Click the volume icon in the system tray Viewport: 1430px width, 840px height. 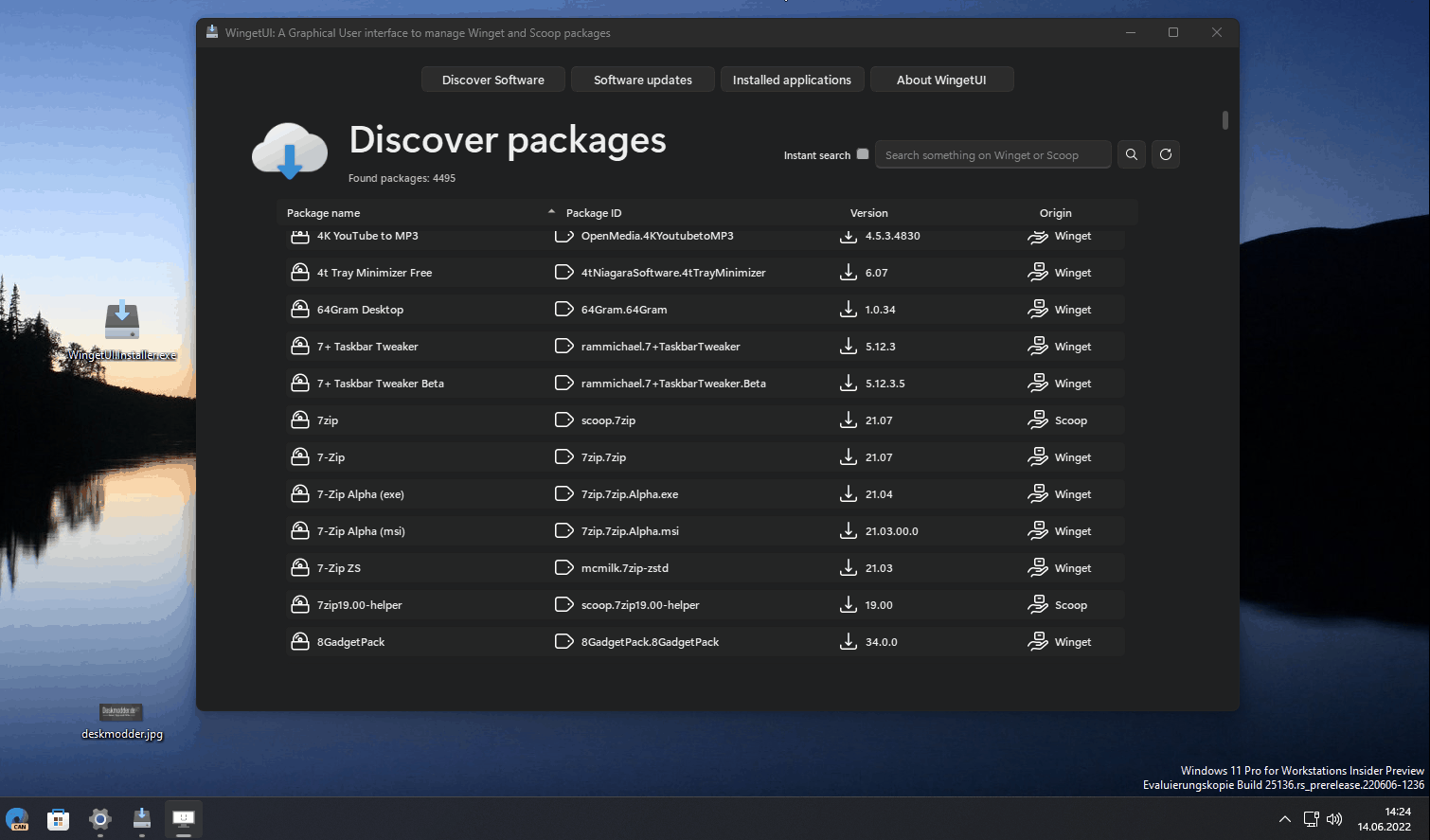[1334, 819]
